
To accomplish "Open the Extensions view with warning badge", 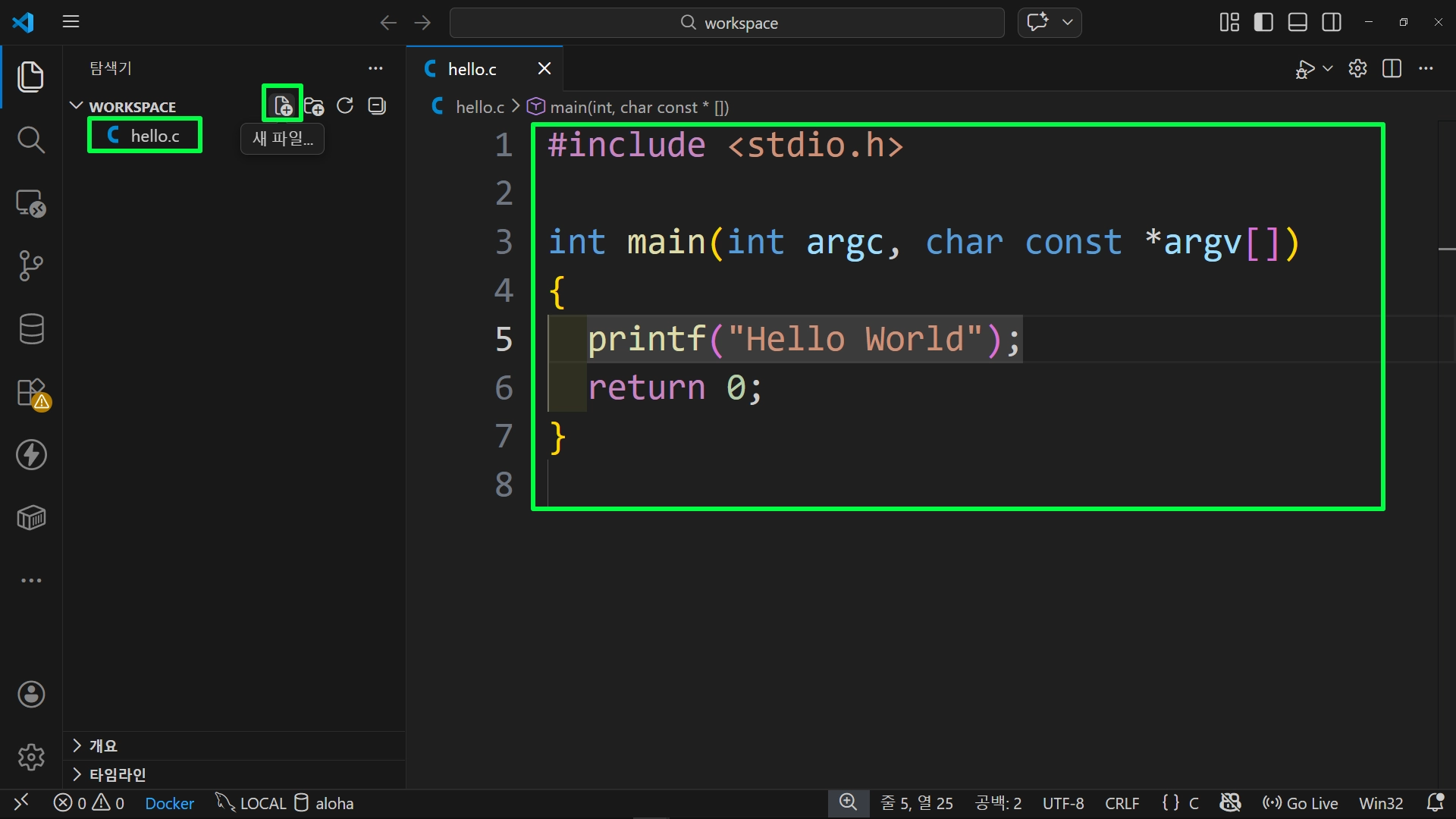I will pos(32,393).
